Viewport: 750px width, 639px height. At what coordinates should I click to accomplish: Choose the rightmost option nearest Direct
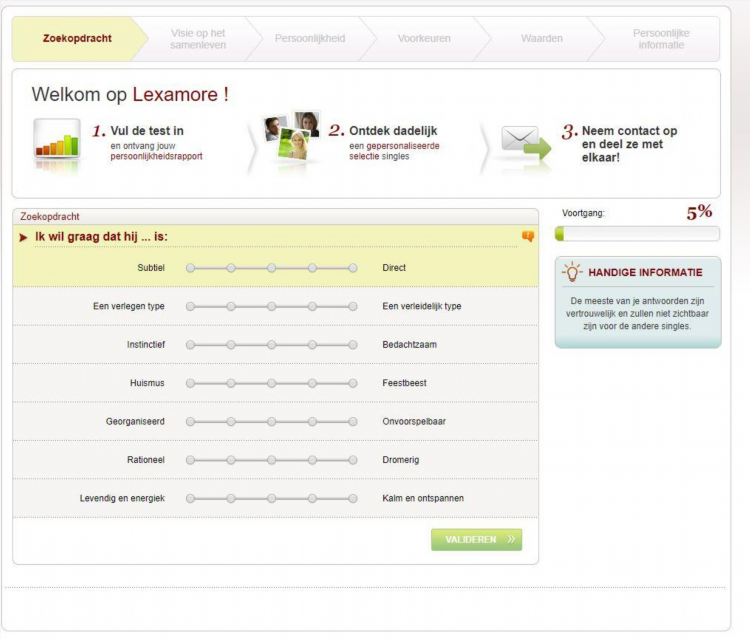353,268
